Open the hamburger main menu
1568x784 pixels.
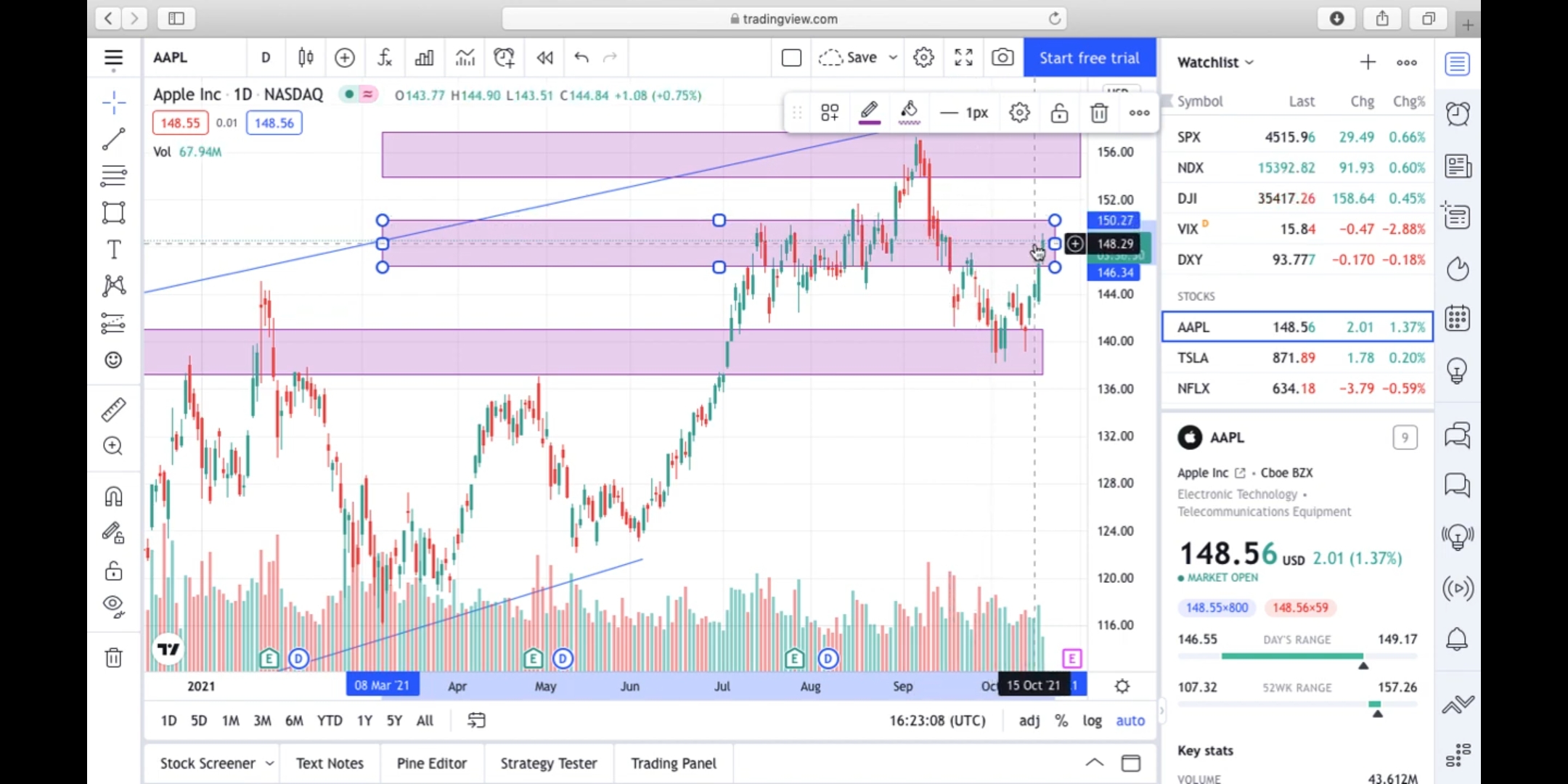coord(113,58)
